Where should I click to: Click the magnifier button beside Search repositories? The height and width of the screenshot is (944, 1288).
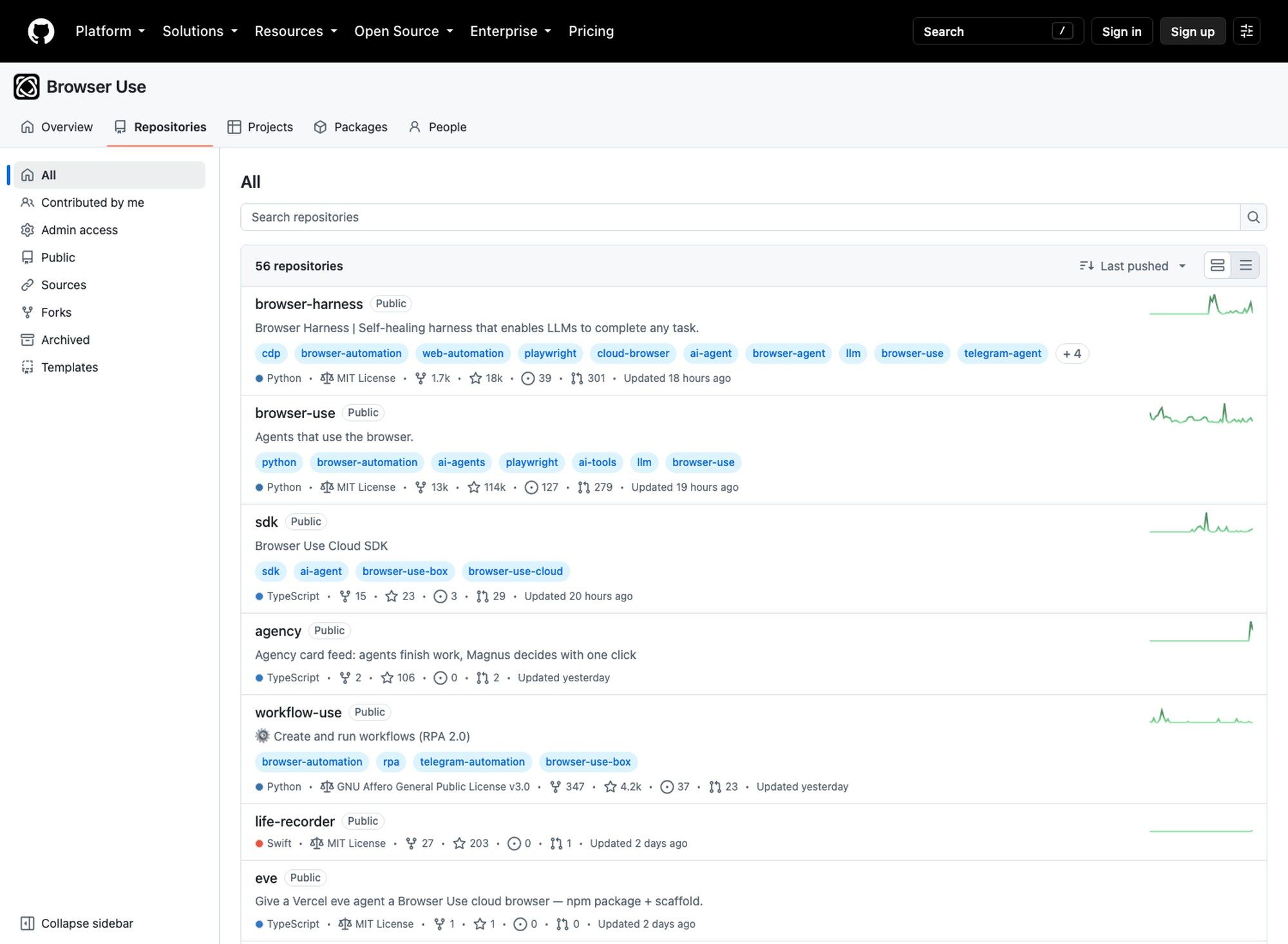[x=1253, y=217]
